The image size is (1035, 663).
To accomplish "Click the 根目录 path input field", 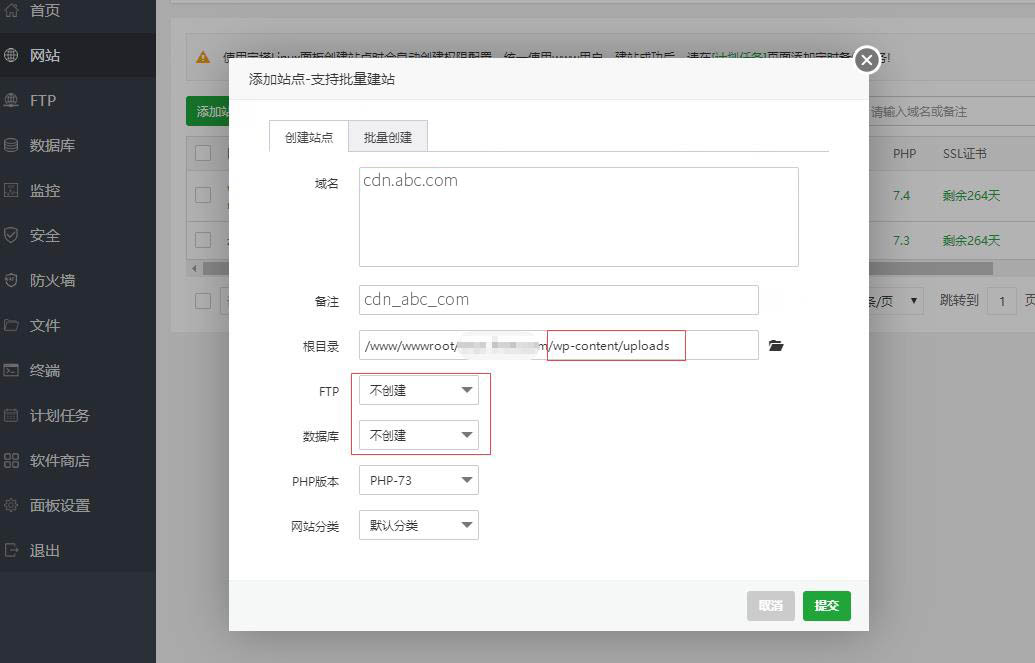I will [558, 345].
